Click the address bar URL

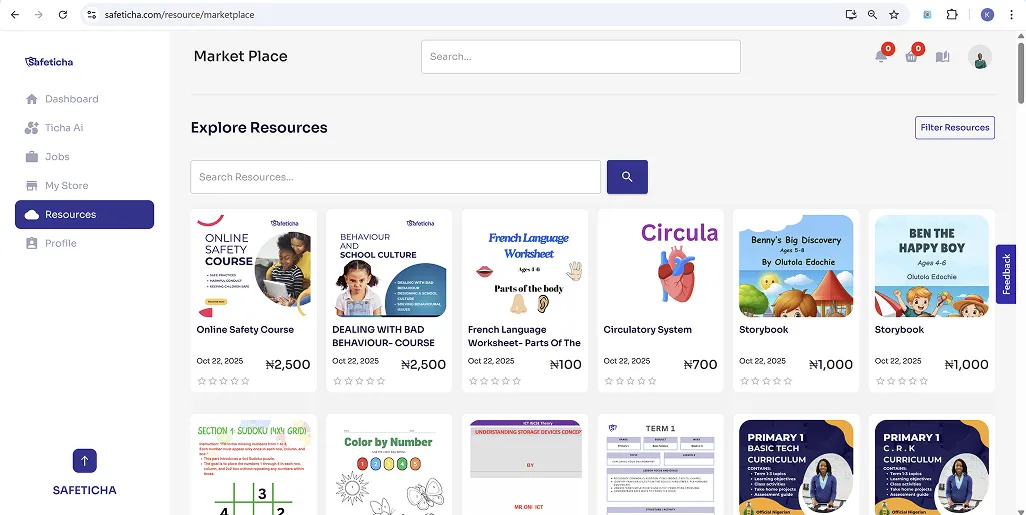pyautogui.click(x=179, y=14)
